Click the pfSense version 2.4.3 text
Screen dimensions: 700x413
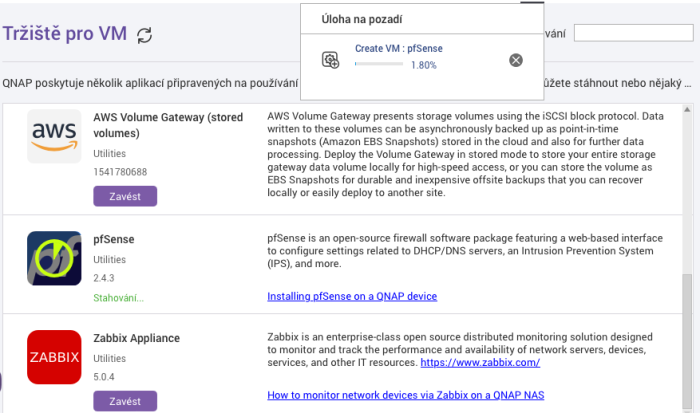(104, 278)
